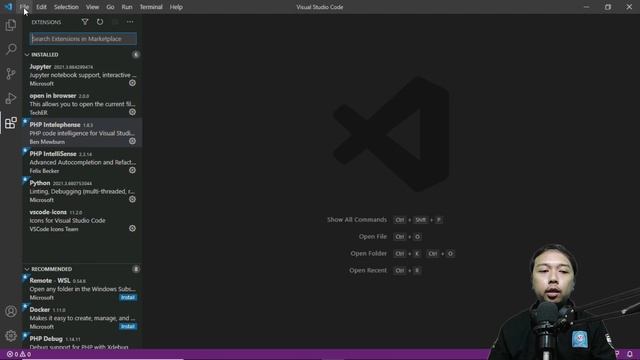Open the View menu
640x360 pixels.
point(92,7)
